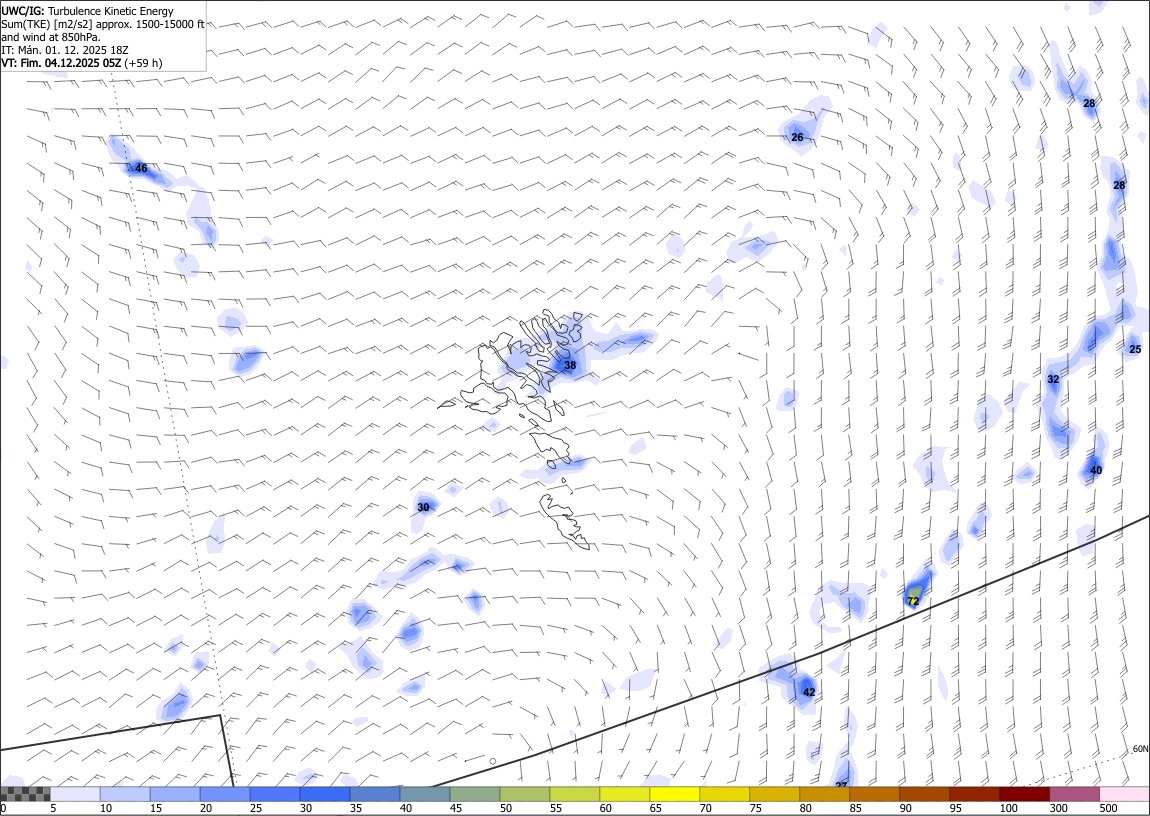Screen dimensions: 1150x816
Task: Select the 'Sum(TKE) [m2/s2] approx. 1500-15000 ft' line
Action: [103, 24]
